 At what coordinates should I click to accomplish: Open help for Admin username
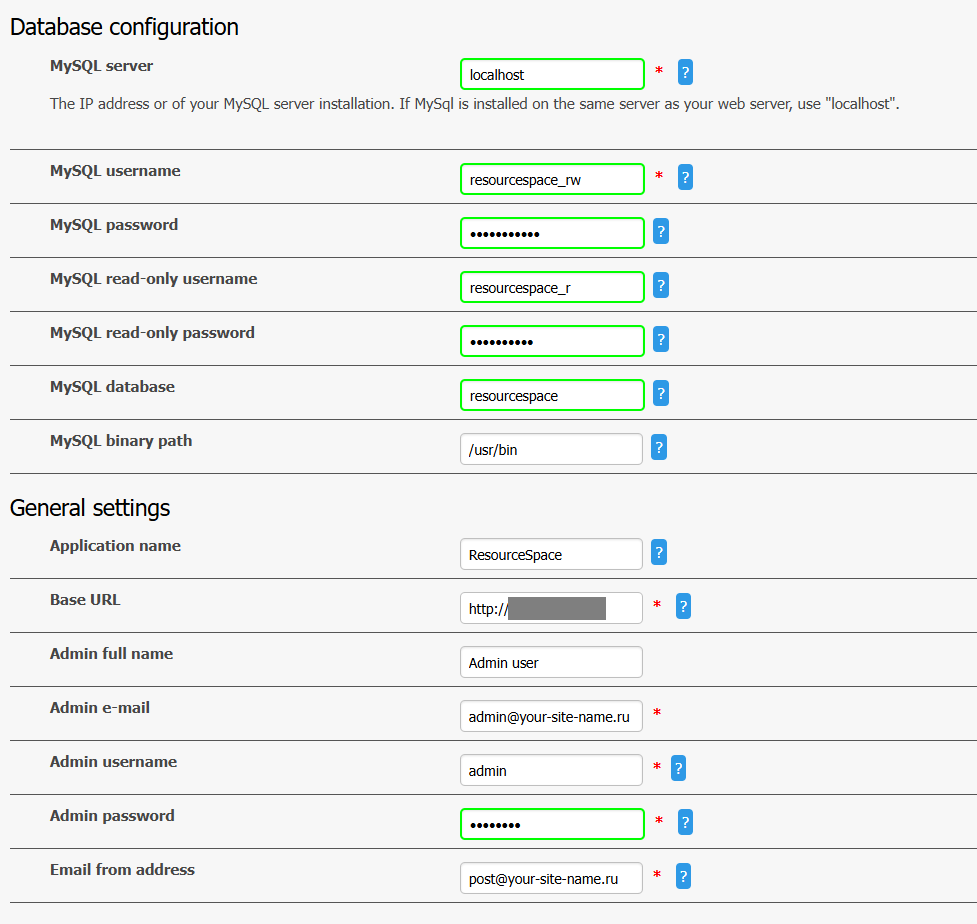(x=678, y=769)
